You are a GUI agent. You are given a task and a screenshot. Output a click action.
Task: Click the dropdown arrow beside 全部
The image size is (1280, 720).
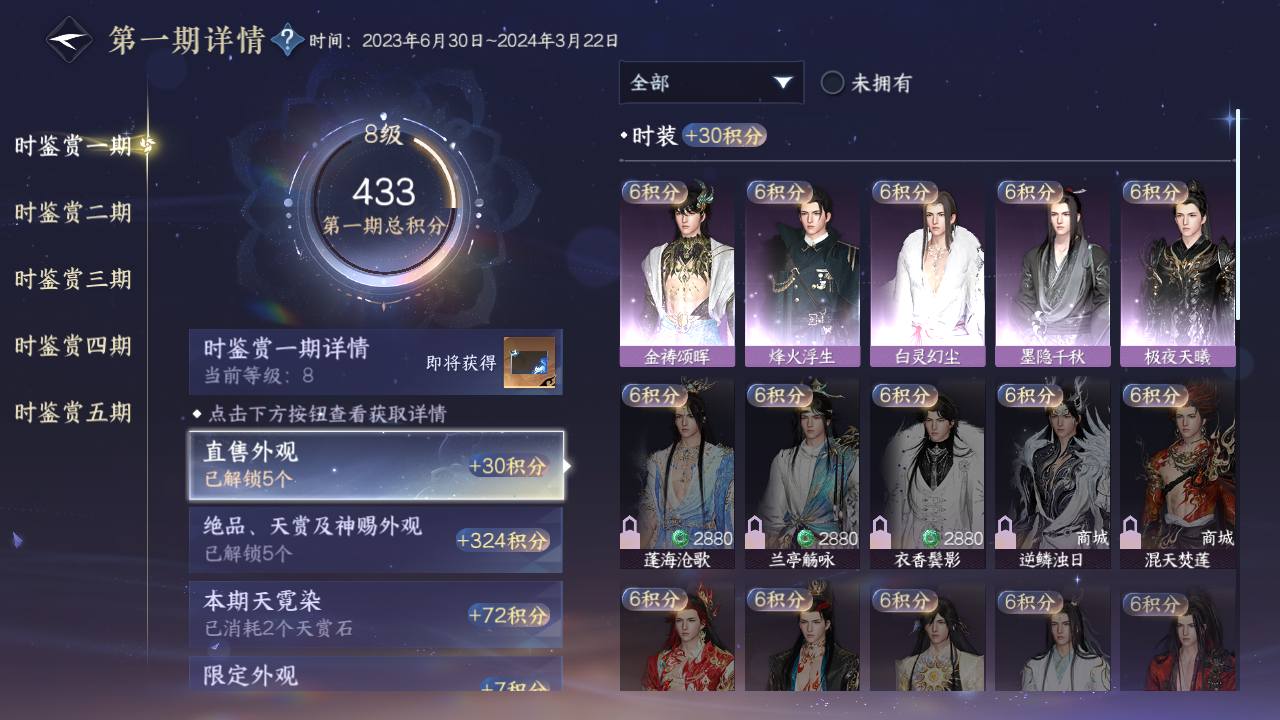[784, 83]
